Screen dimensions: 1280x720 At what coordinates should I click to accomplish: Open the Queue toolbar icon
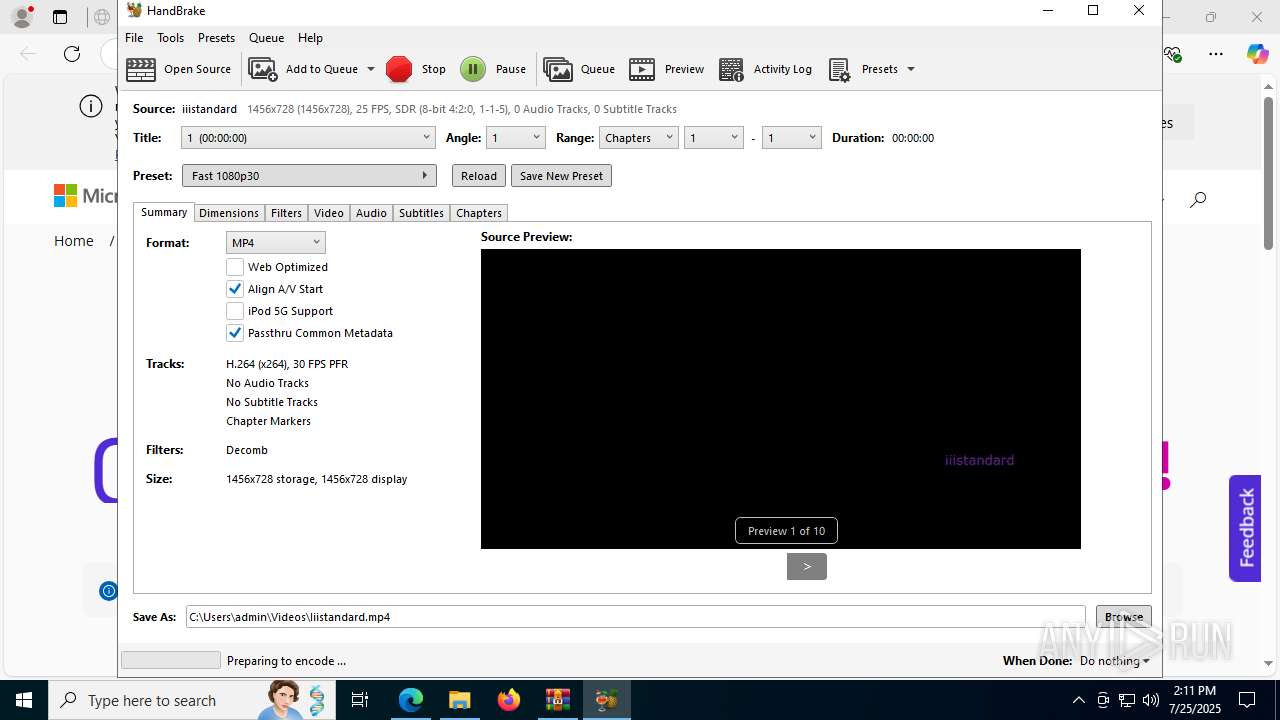pyautogui.click(x=558, y=69)
